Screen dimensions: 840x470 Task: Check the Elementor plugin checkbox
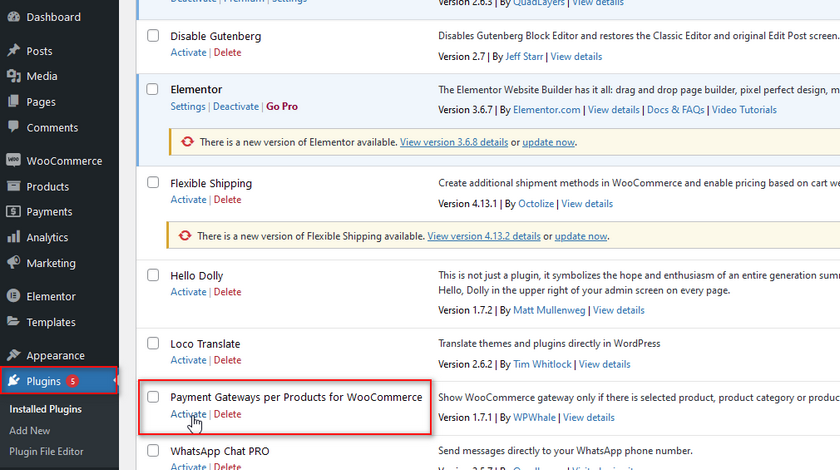click(153, 89)
